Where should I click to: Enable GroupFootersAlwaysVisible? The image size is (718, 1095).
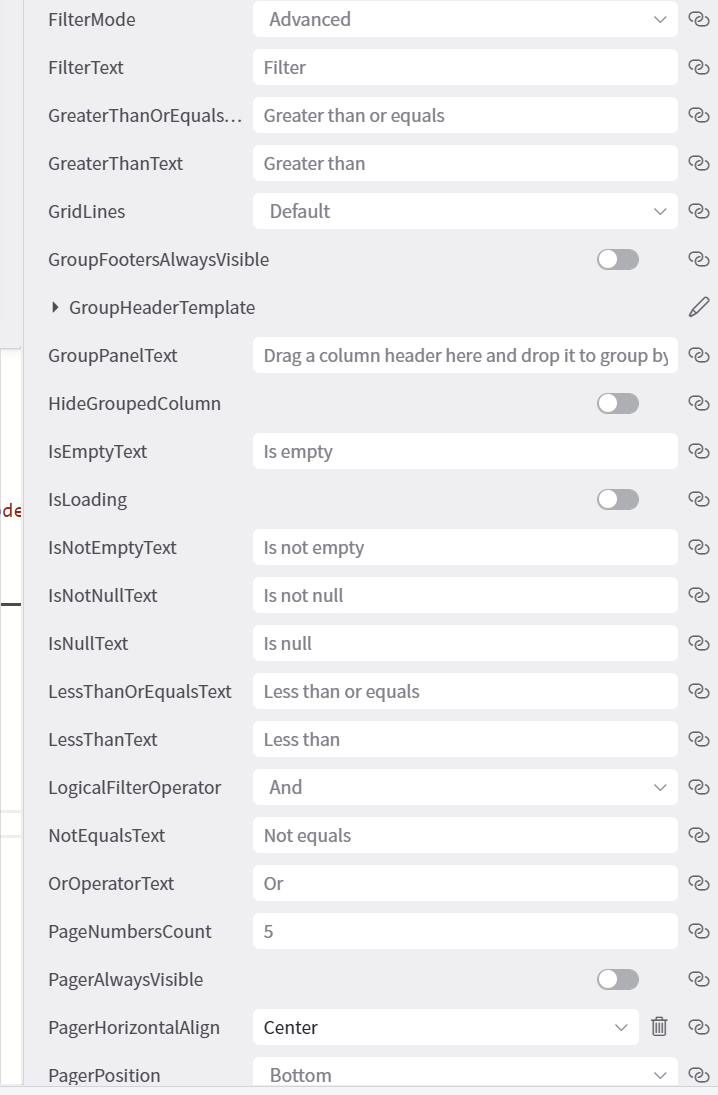click(617, 259)
